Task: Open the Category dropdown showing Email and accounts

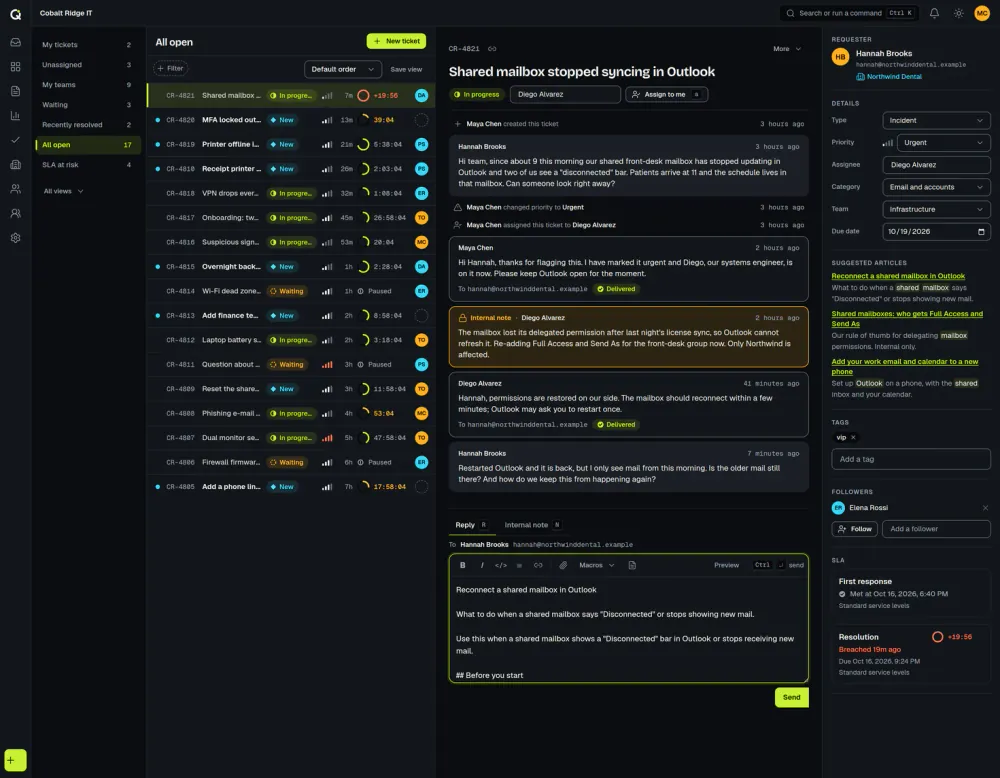Action: pyautogui.click(x=936, y=187)
